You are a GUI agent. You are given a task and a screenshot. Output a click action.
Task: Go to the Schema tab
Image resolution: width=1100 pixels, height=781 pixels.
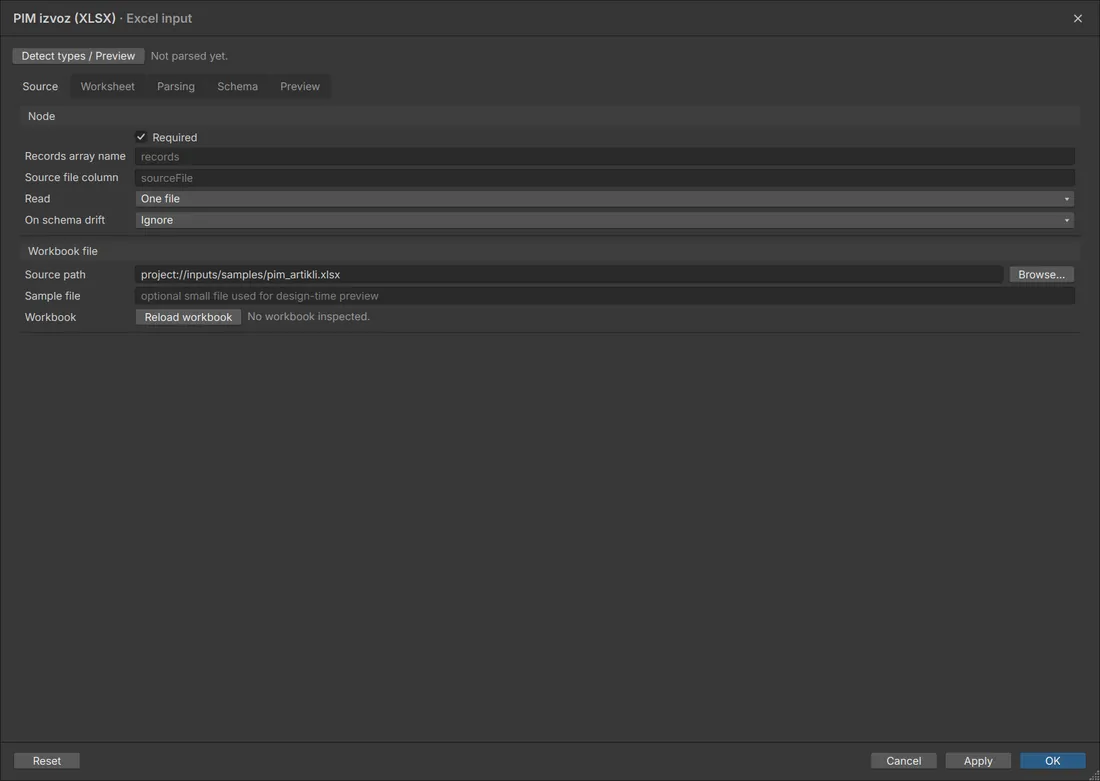237,86
